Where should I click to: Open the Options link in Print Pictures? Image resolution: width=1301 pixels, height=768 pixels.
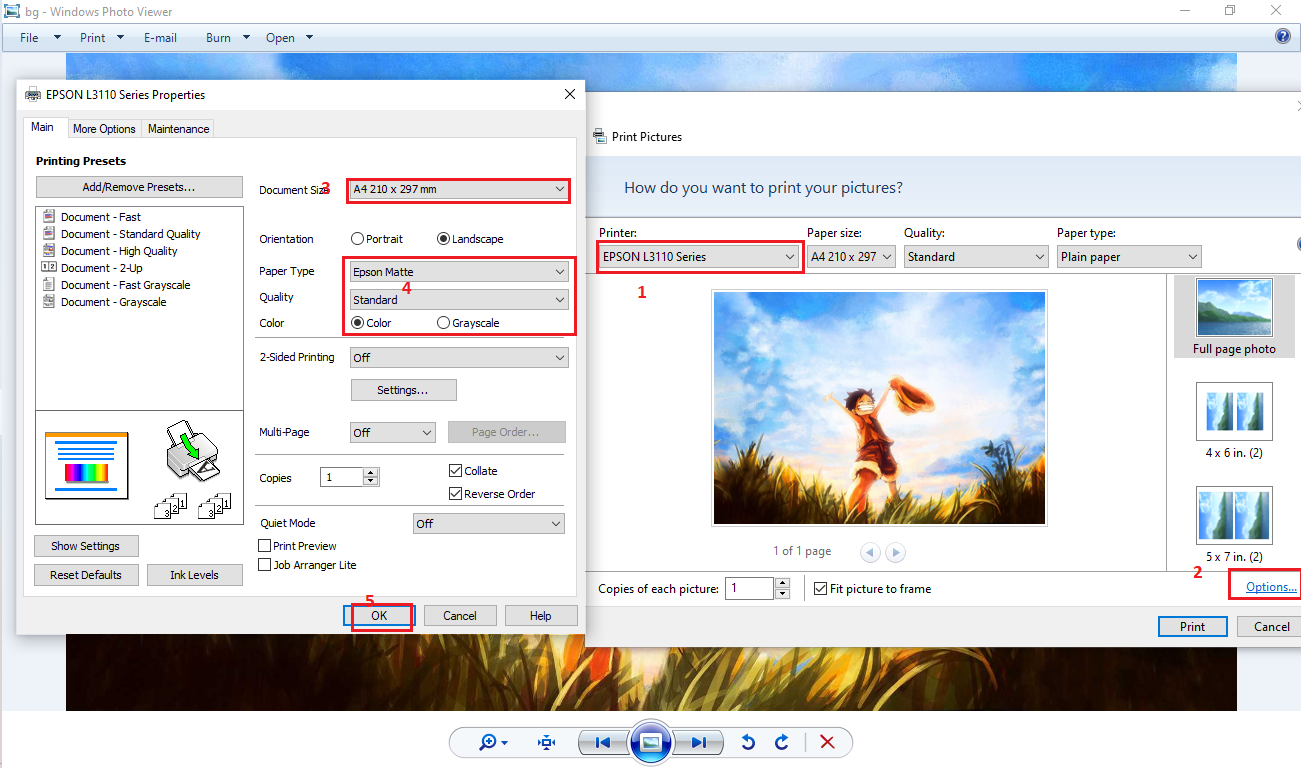click(1271, 587)
